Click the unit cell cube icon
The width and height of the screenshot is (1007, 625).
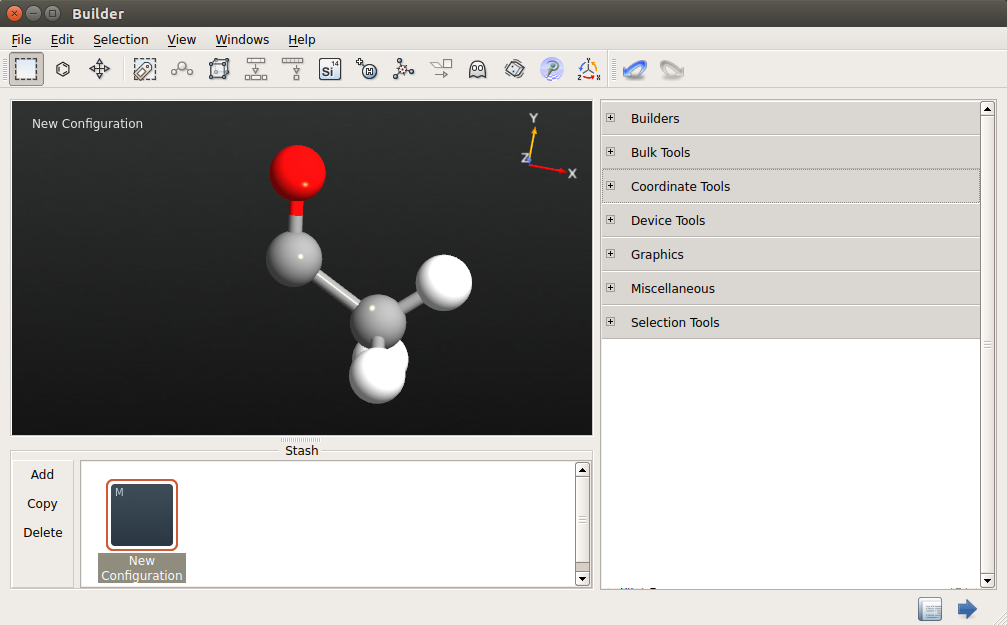coord(219,69)
